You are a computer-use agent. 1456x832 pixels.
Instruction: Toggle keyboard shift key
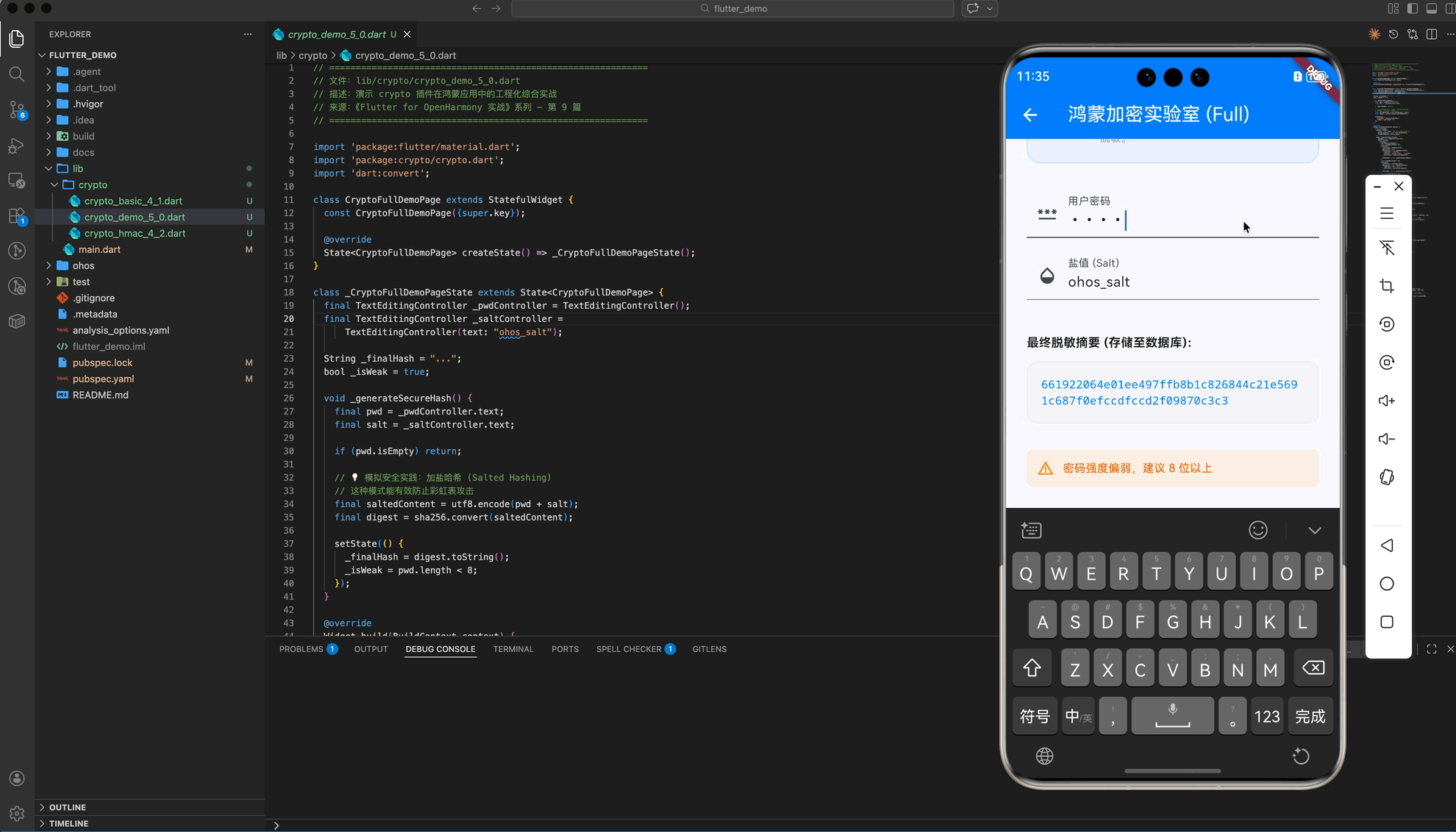[x=1032, y=668]
